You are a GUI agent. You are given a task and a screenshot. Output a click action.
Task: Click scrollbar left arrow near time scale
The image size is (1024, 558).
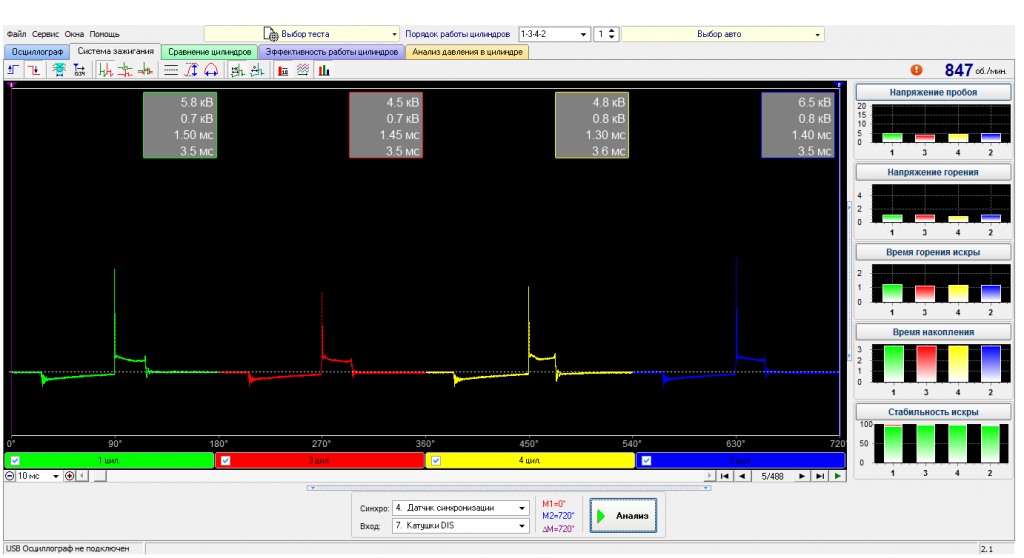(x=82, y=476)
